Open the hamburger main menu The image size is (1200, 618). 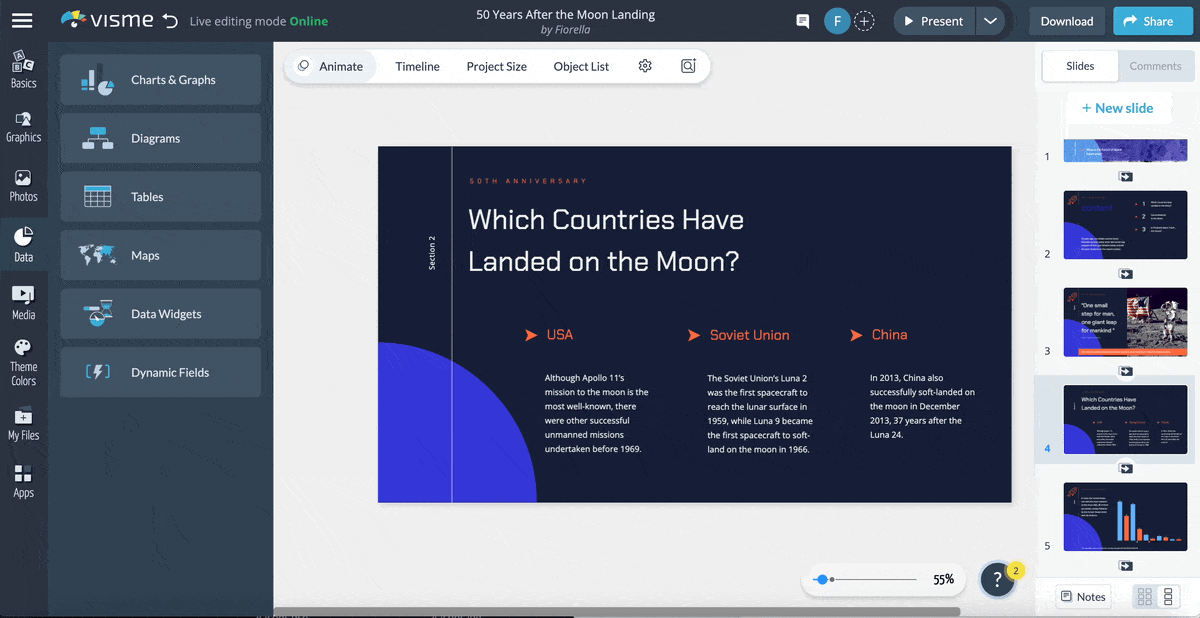point(22,20)
